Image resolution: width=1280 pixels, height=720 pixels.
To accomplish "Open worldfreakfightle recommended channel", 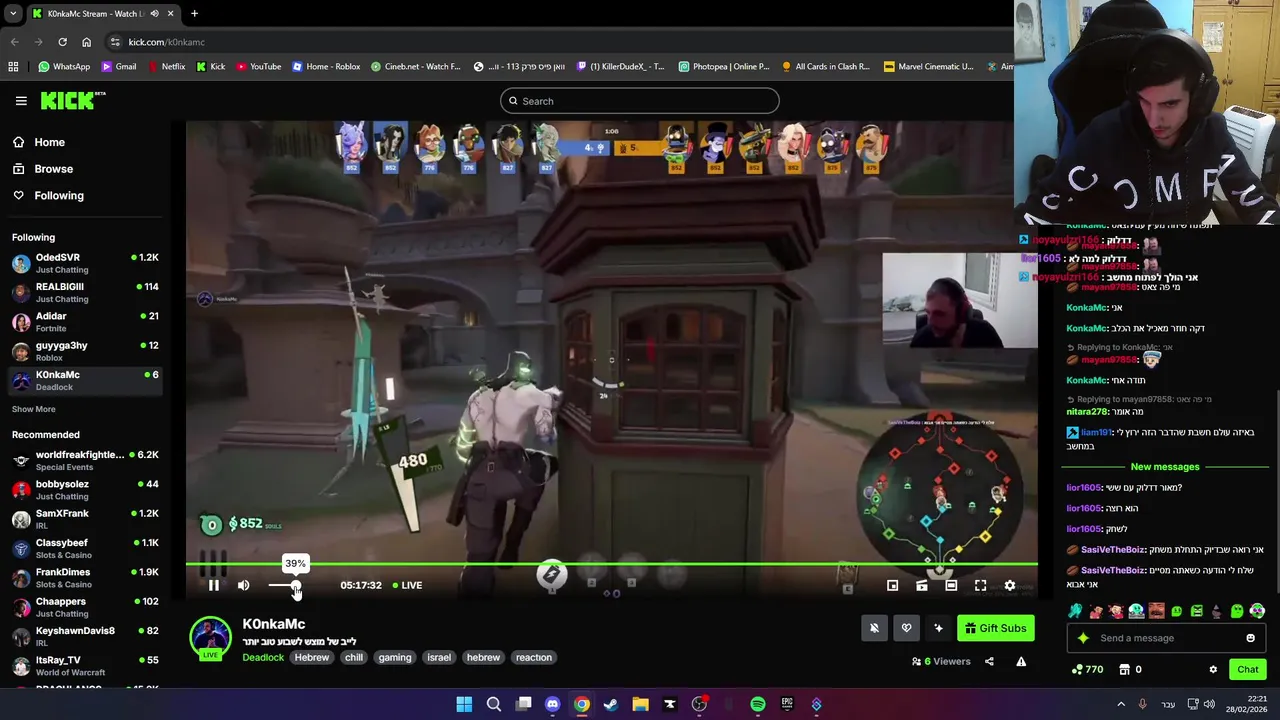I will pyautogui.click(x=84, y=460).
